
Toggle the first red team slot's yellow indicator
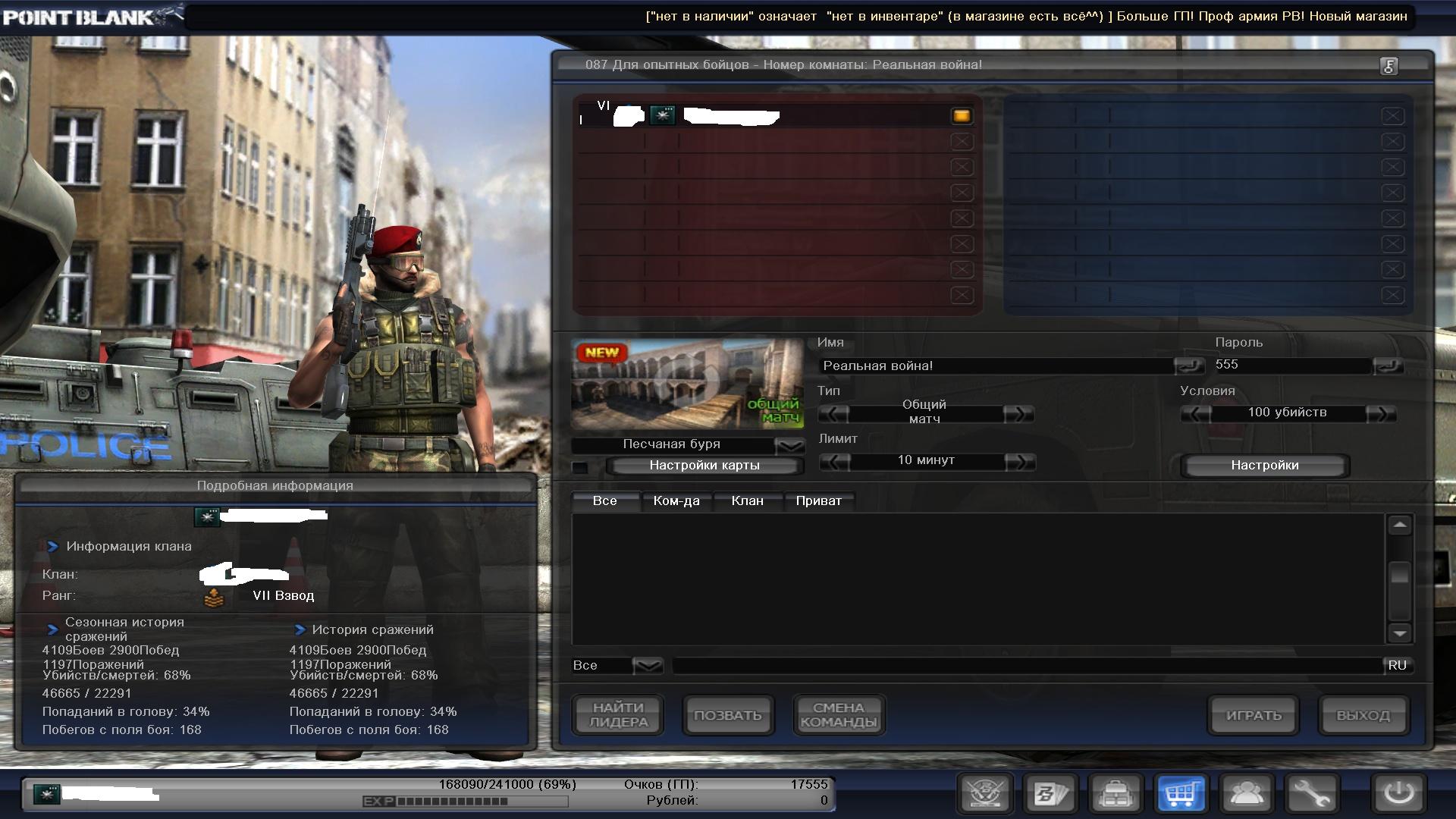961,116
